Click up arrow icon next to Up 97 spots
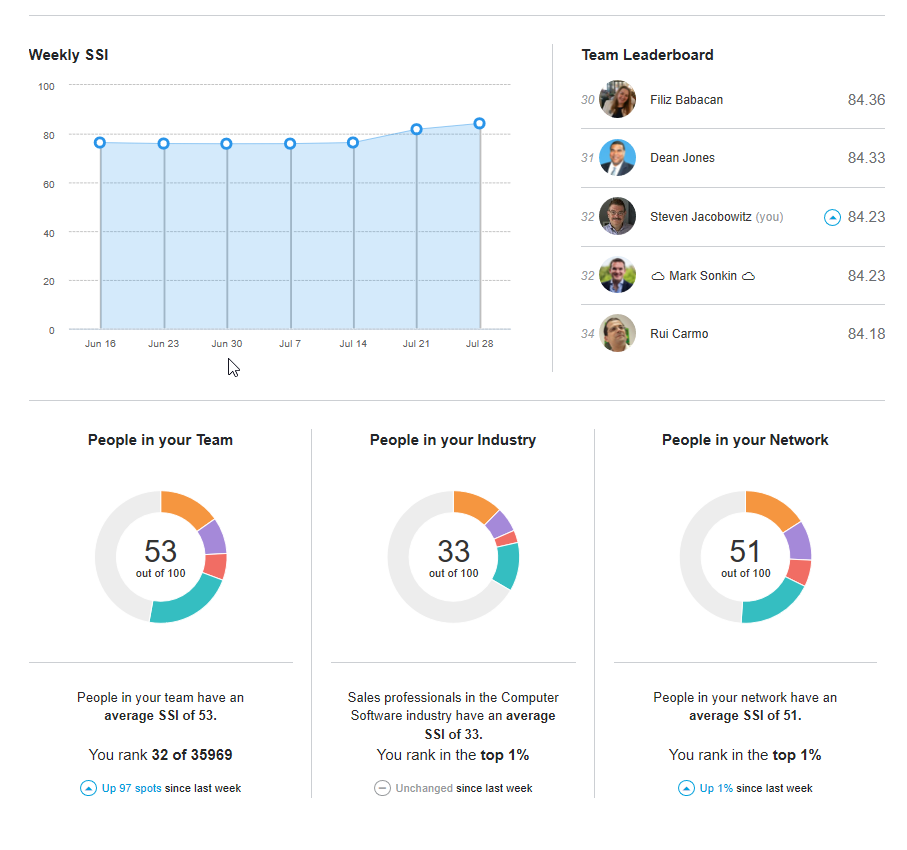The image size is (907, 850). click(88, 788)
